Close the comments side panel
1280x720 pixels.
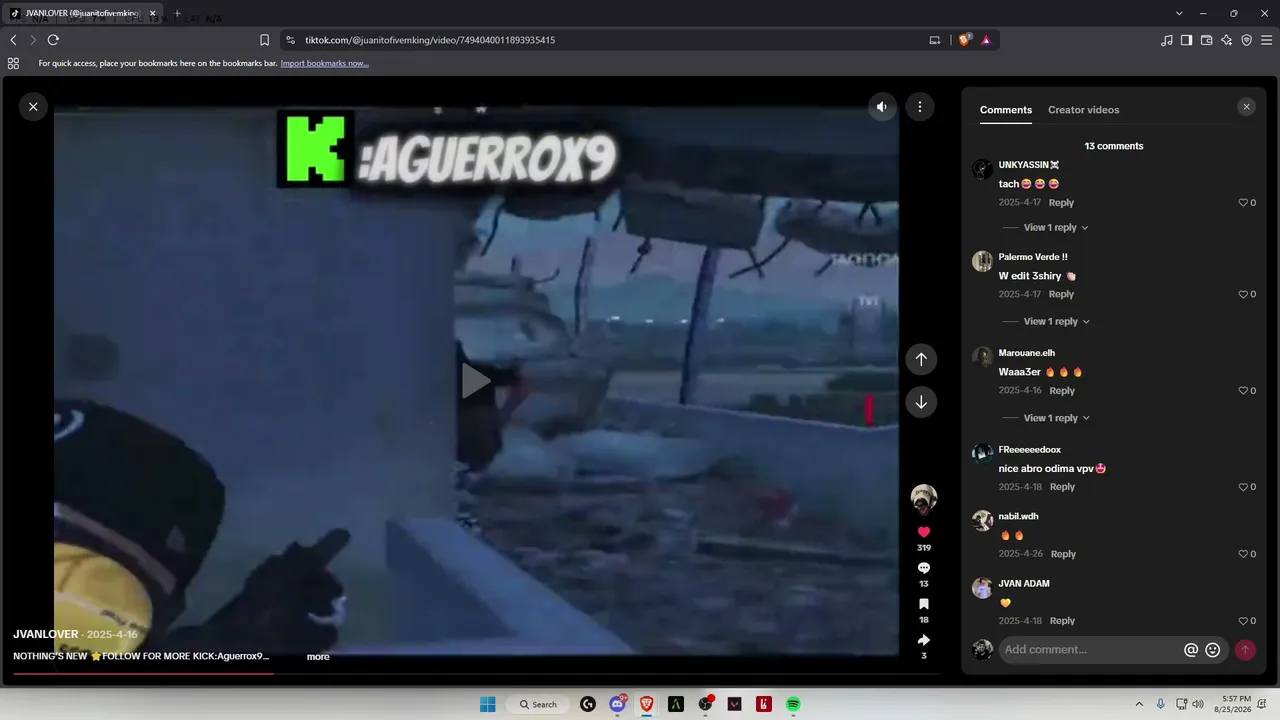click(x=1246, y=107)
